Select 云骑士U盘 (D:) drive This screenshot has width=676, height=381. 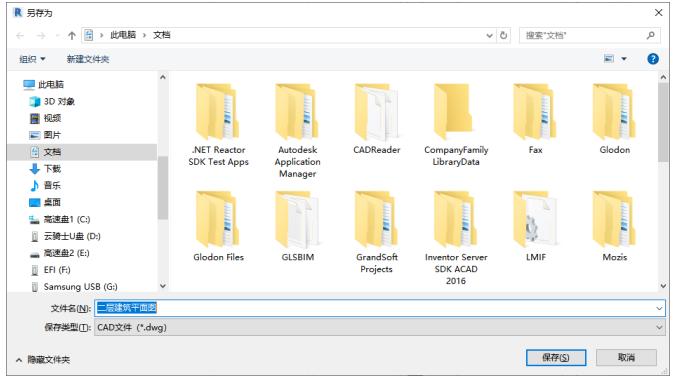pos(65,236)
